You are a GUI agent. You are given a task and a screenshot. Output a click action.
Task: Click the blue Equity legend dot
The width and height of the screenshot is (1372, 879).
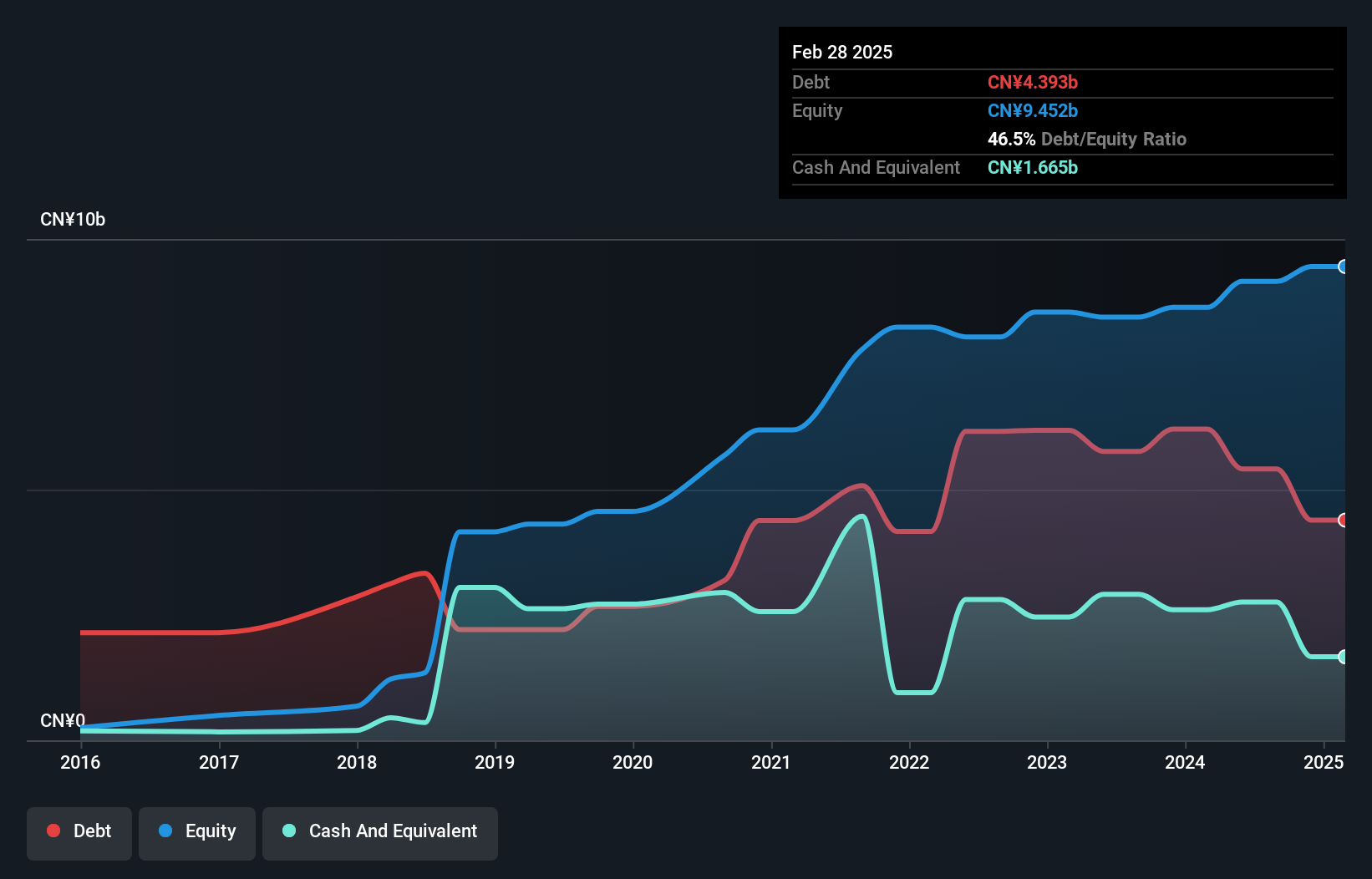point(166,831)
